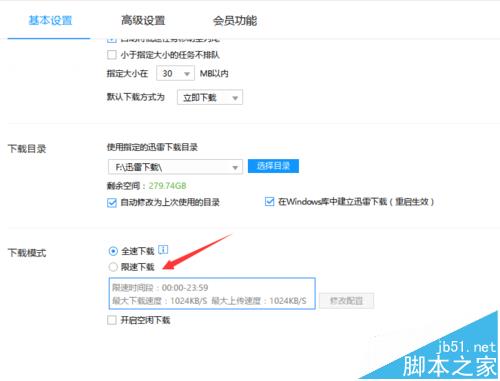Uncheck 在Windows库中建立迅雷下载 option

tap(269, 201)
